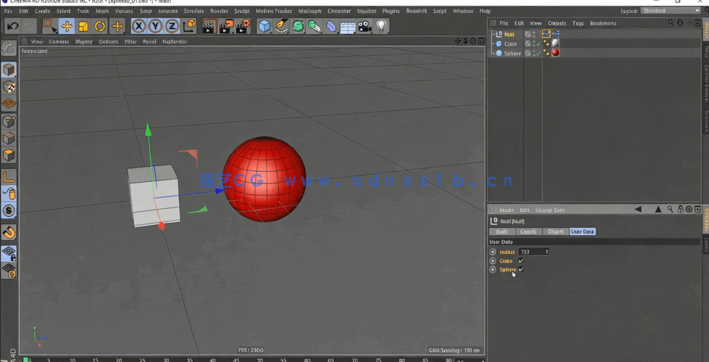Image resolution: width=709 pixels, height=362 pixels.
Task: Enable Axis mode
Action: [x=9, y=177]
